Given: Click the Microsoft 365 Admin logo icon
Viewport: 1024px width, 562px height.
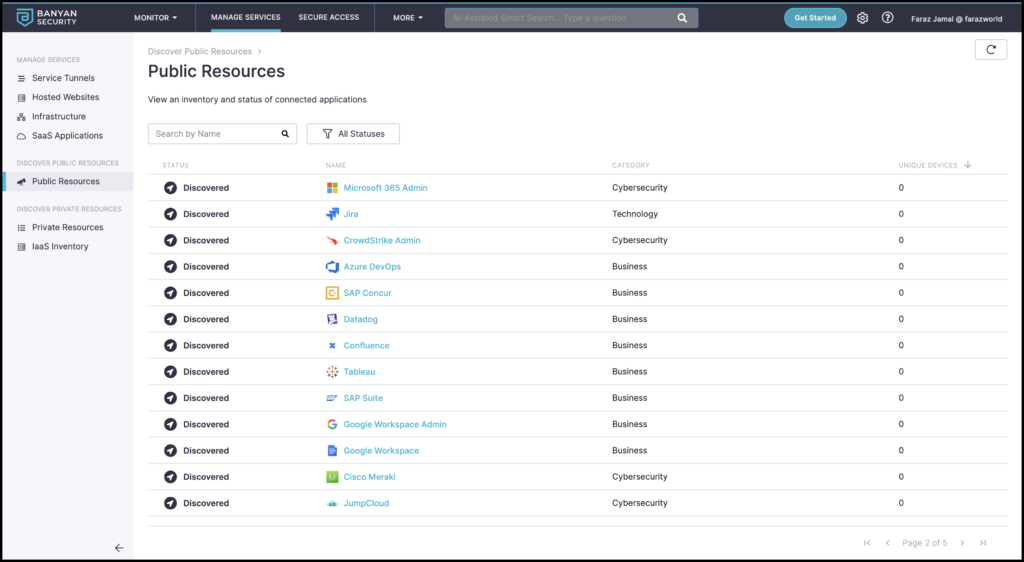Looking at the screenshot, I should pos(332,188).
